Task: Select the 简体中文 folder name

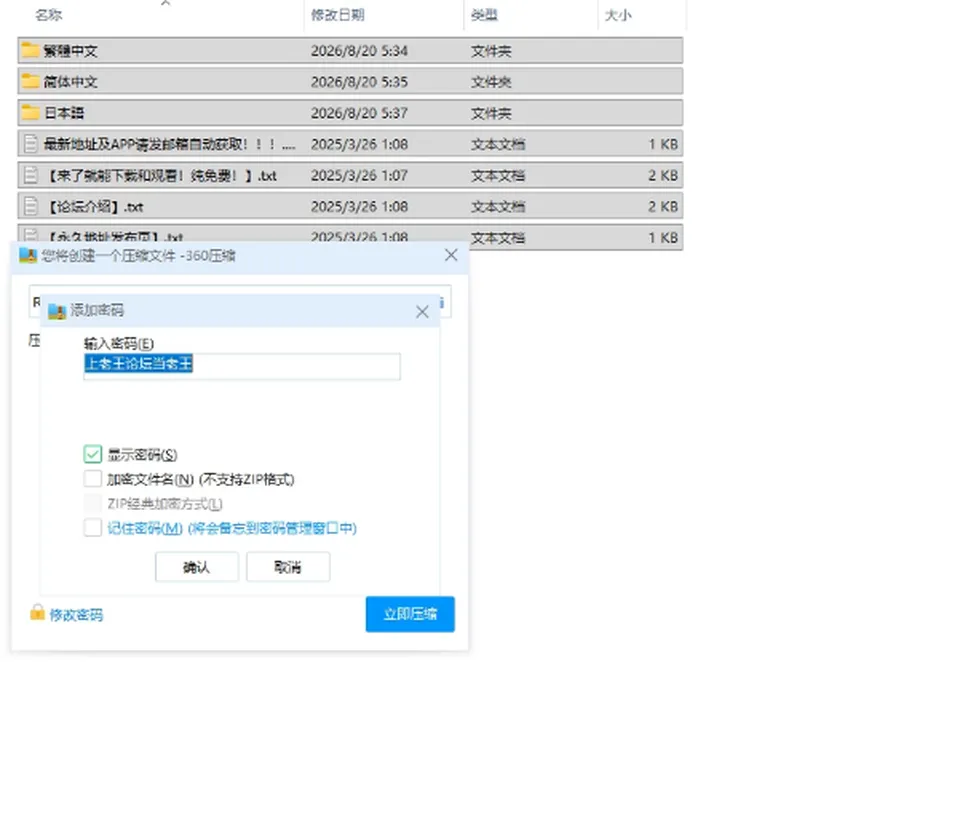Action: click(70, 82)
